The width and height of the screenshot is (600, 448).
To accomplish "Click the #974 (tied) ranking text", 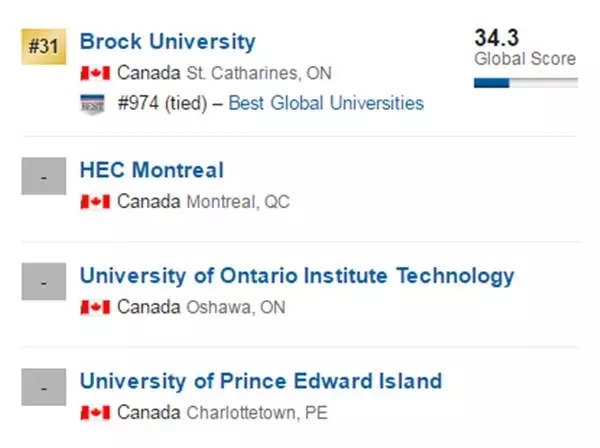I will coord(163,103).
